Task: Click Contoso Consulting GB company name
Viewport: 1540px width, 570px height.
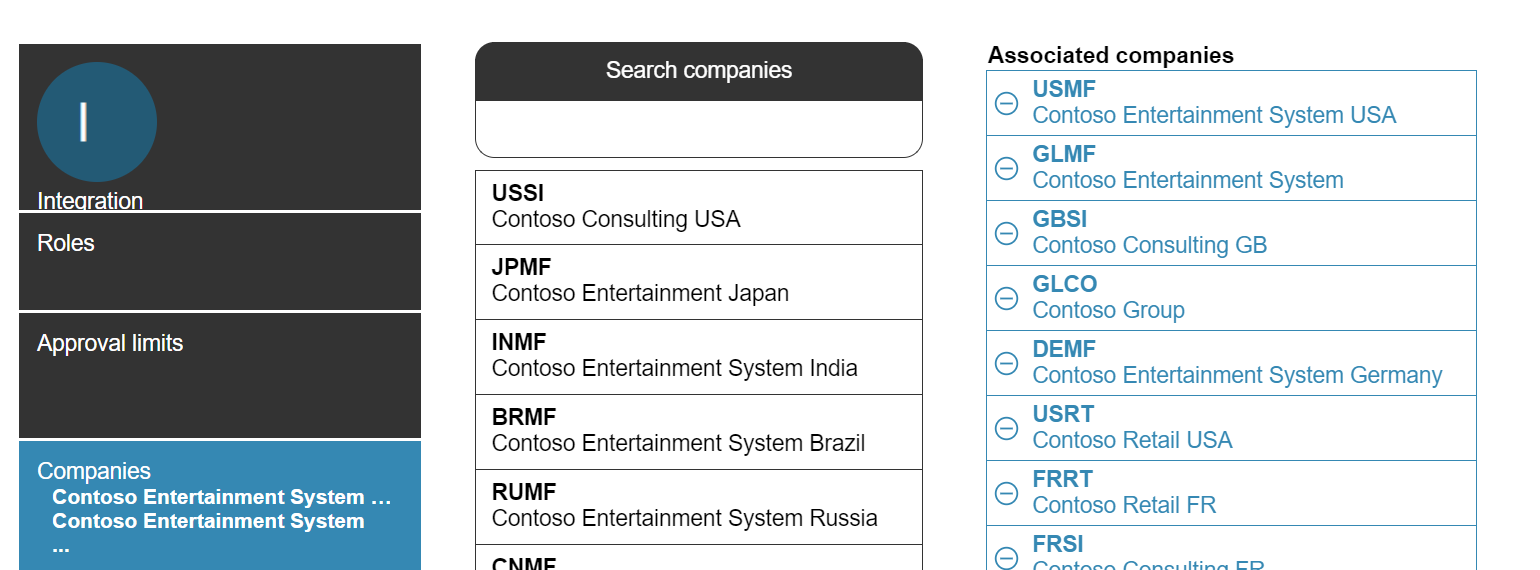Action: tap(1150, 245)
